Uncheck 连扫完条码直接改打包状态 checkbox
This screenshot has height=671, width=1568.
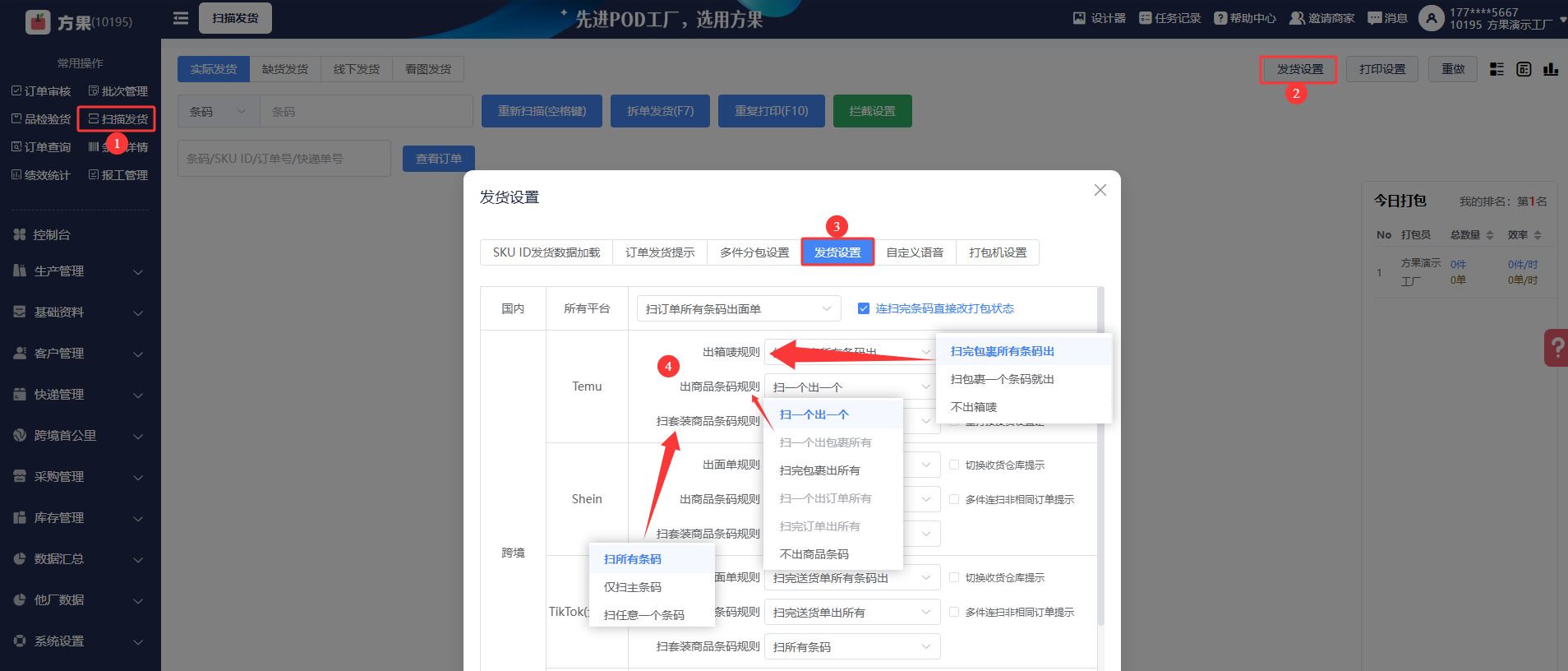[x=864, y=308]
